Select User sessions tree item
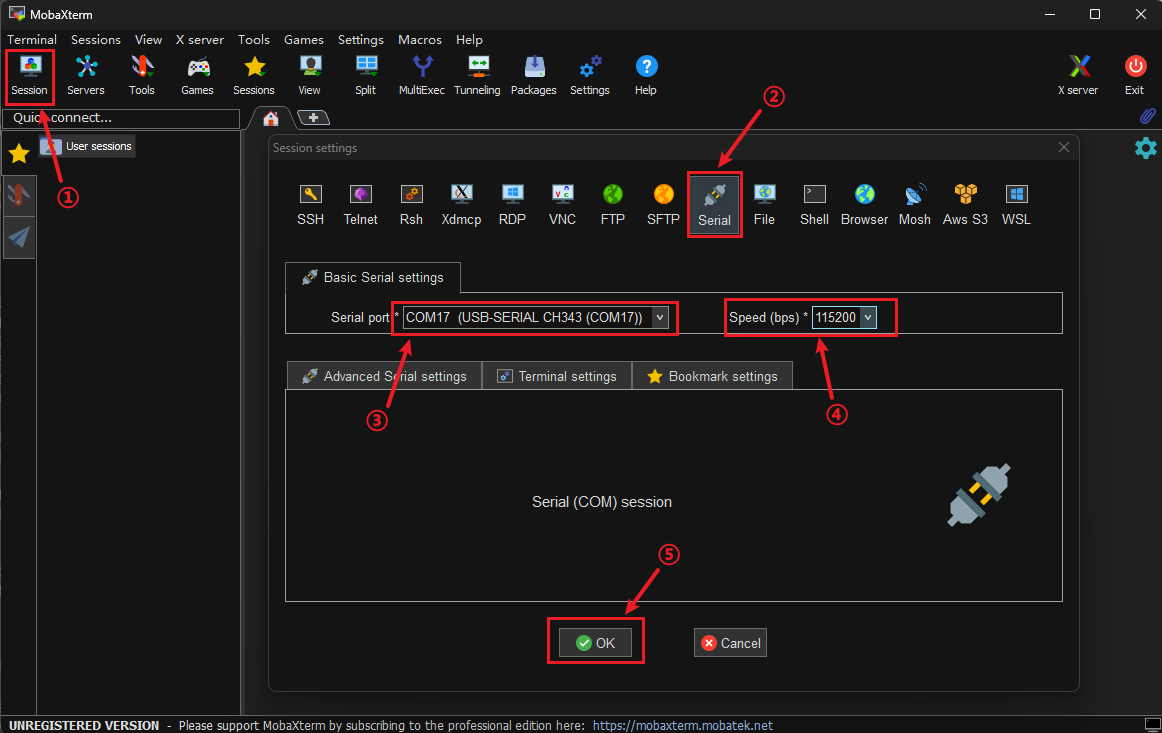The image size is (1162, 733). click(x=87, y=146)
